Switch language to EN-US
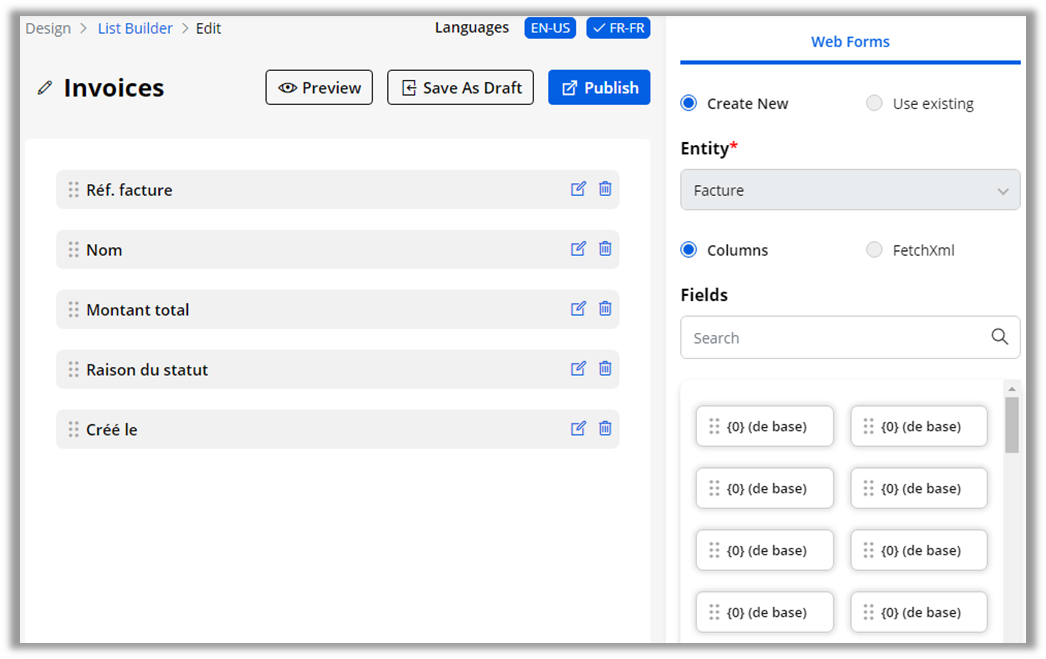The image size is (1046, 659). coord(550,28)
